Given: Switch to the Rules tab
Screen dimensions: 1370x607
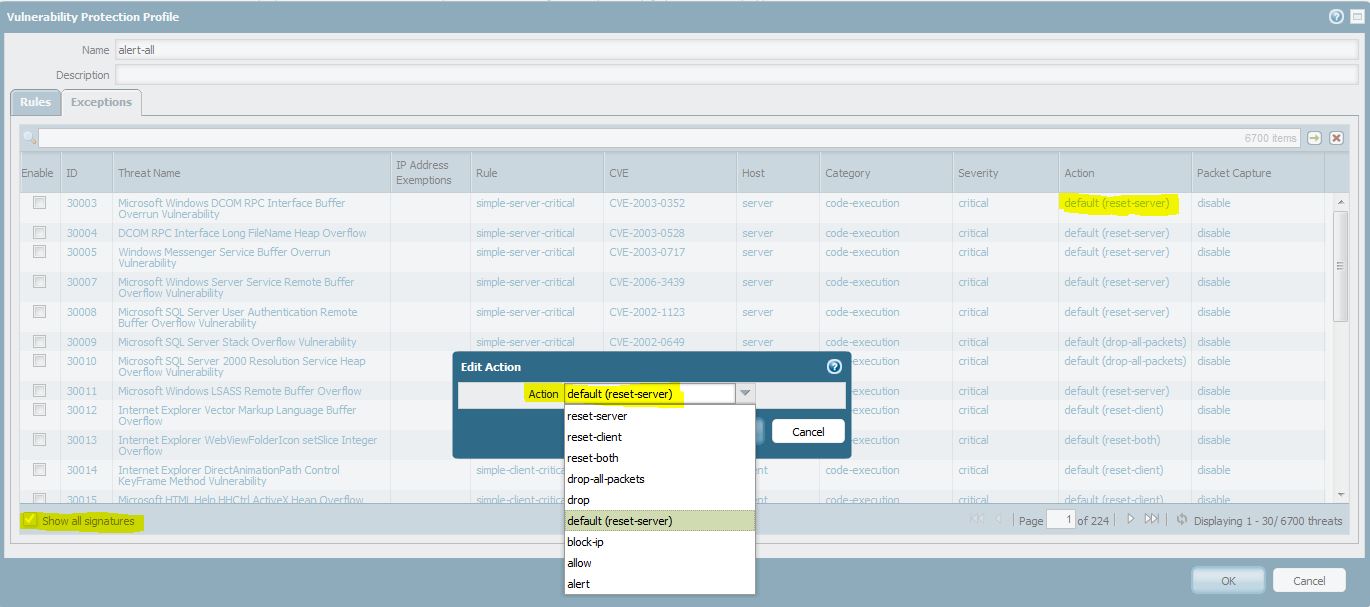Looking at the screenshot, I should pyautogui.click(x=35, y=102).
